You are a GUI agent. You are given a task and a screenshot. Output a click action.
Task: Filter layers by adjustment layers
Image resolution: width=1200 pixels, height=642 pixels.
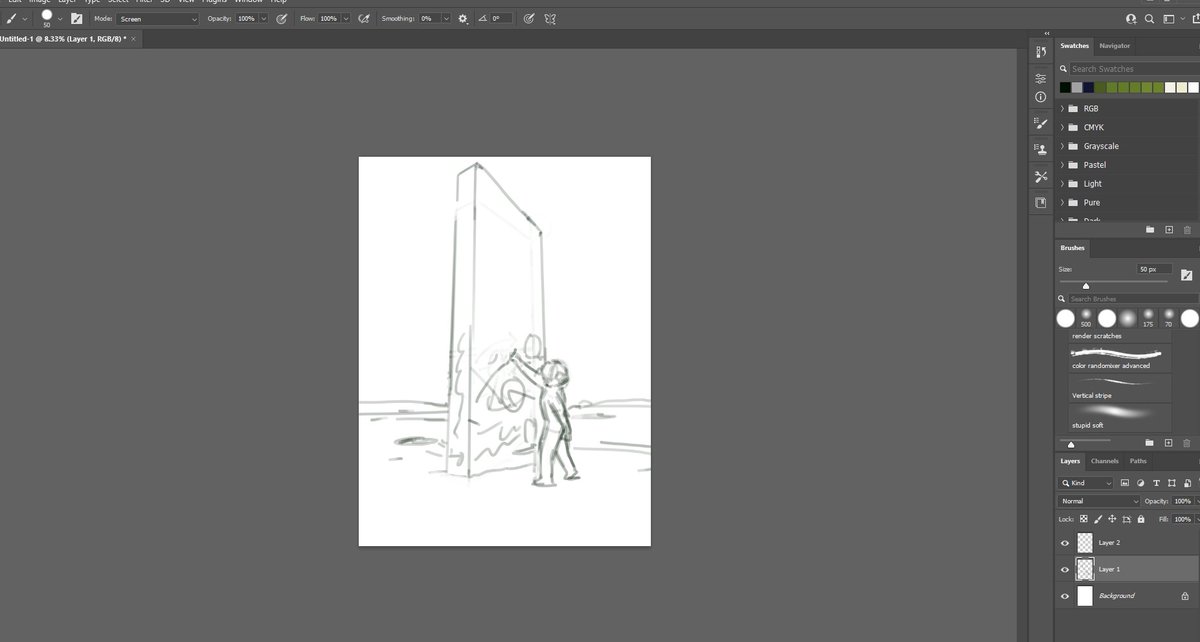pos(1139,483)
